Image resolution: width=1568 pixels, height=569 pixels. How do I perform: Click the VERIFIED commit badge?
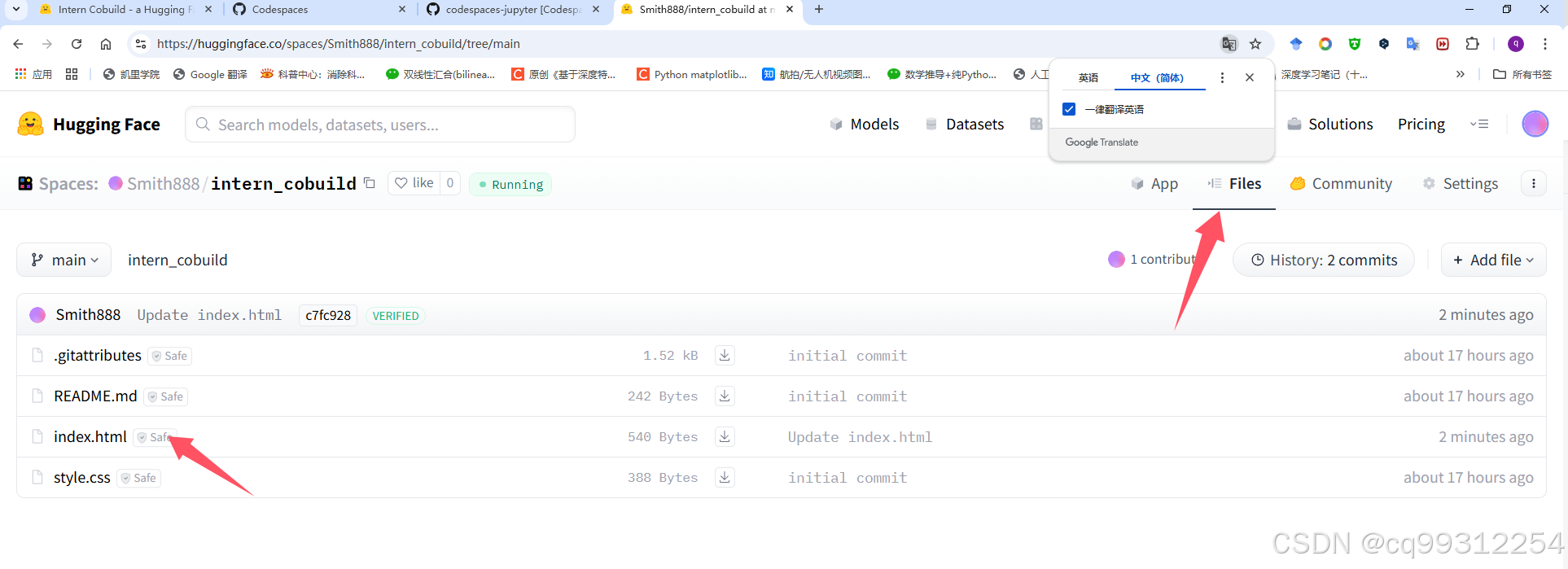396,316
